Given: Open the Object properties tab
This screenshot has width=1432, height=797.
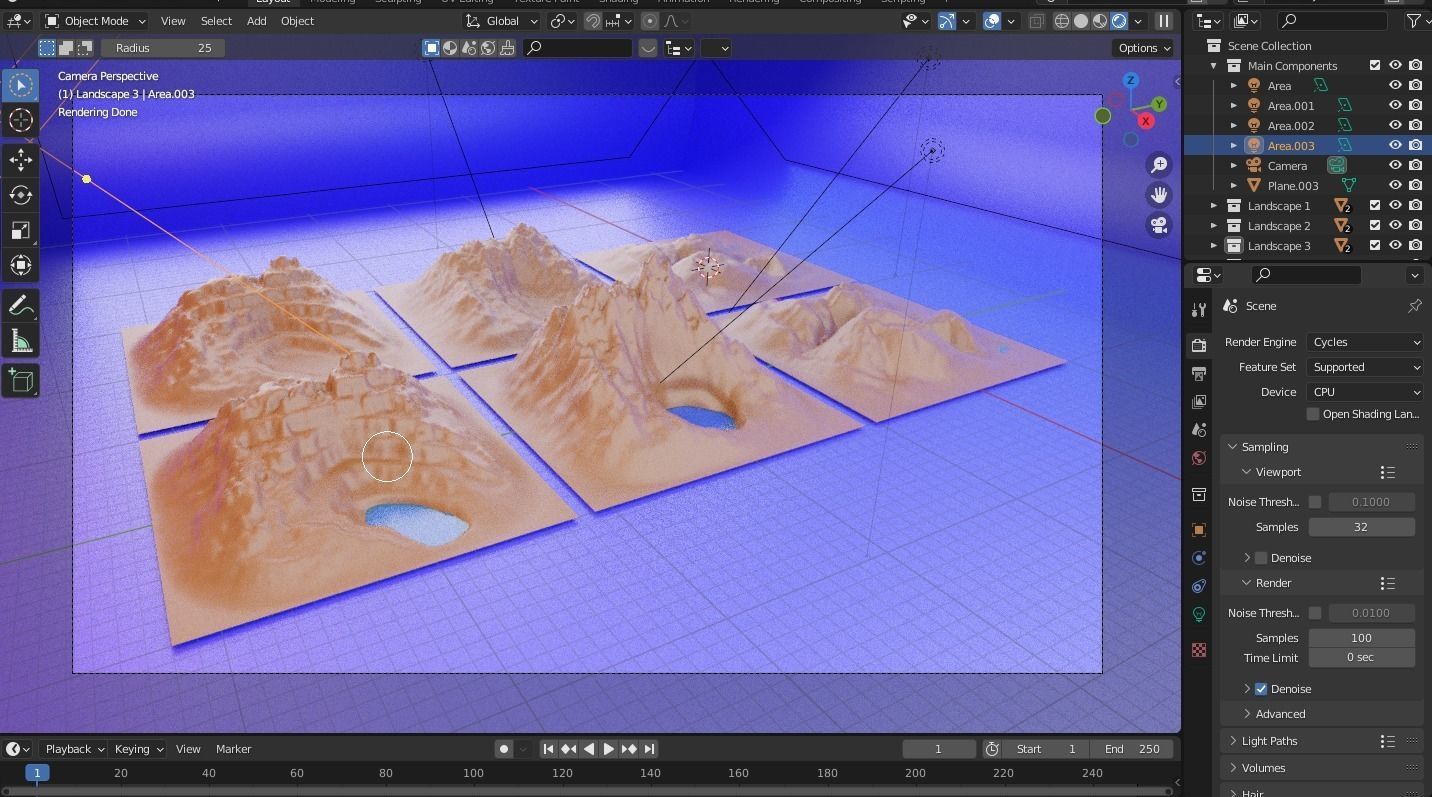Looking at the screenshot, I should [x=1199, y=529].
